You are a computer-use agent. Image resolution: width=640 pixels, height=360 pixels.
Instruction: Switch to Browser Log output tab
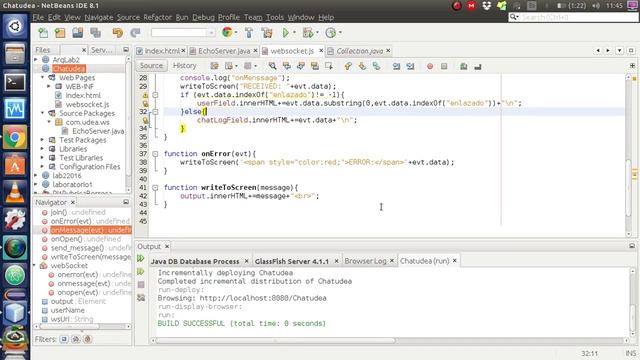365,261
